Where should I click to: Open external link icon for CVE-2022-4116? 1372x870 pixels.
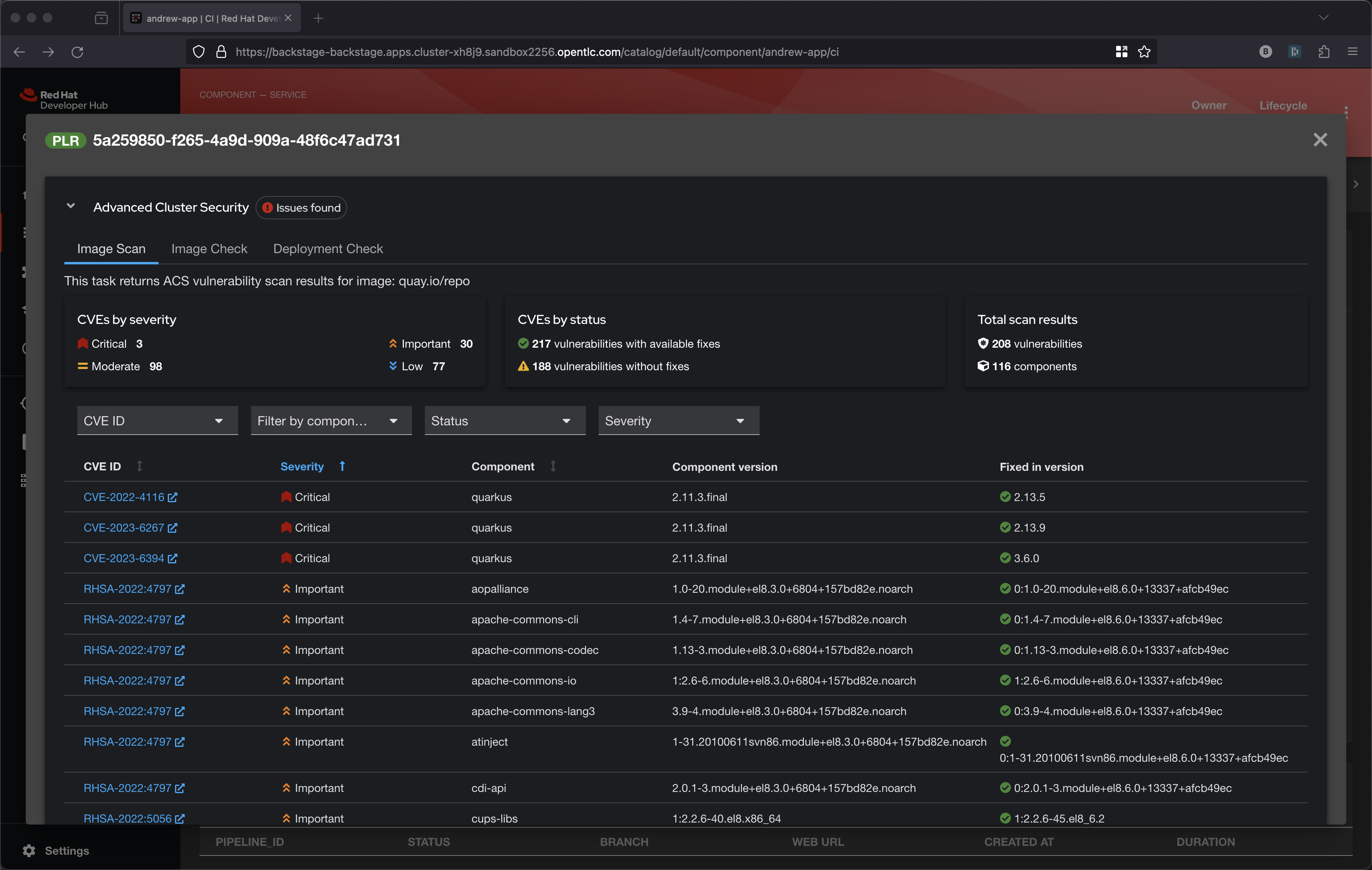173,497
